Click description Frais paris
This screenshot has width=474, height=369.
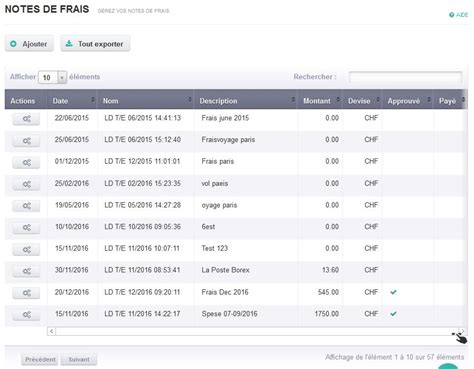[217, 161]
